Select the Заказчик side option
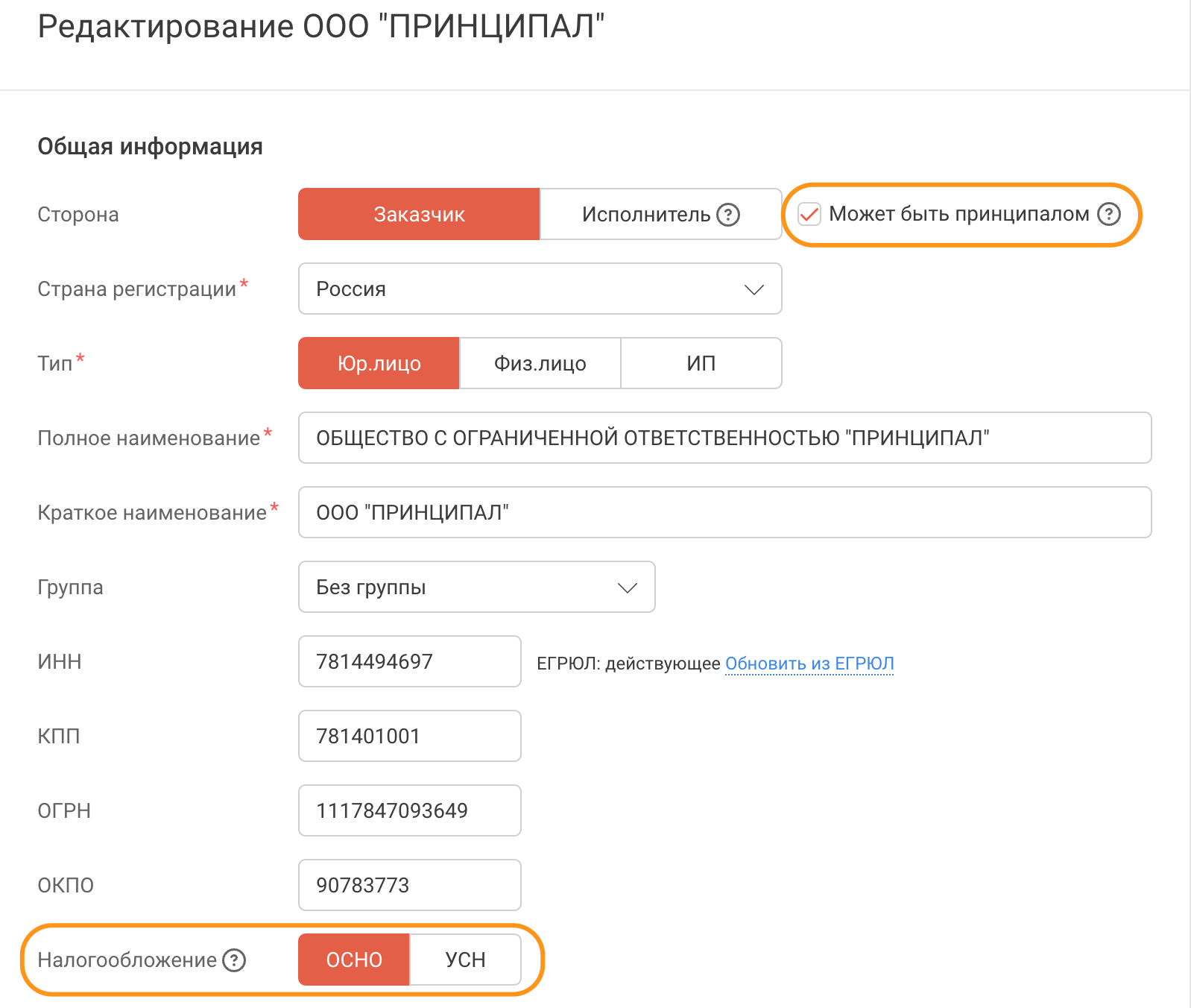Image resolution: width=1191 pixels, height=1008 pixels. pyautogui.click(x=419, y=215)
